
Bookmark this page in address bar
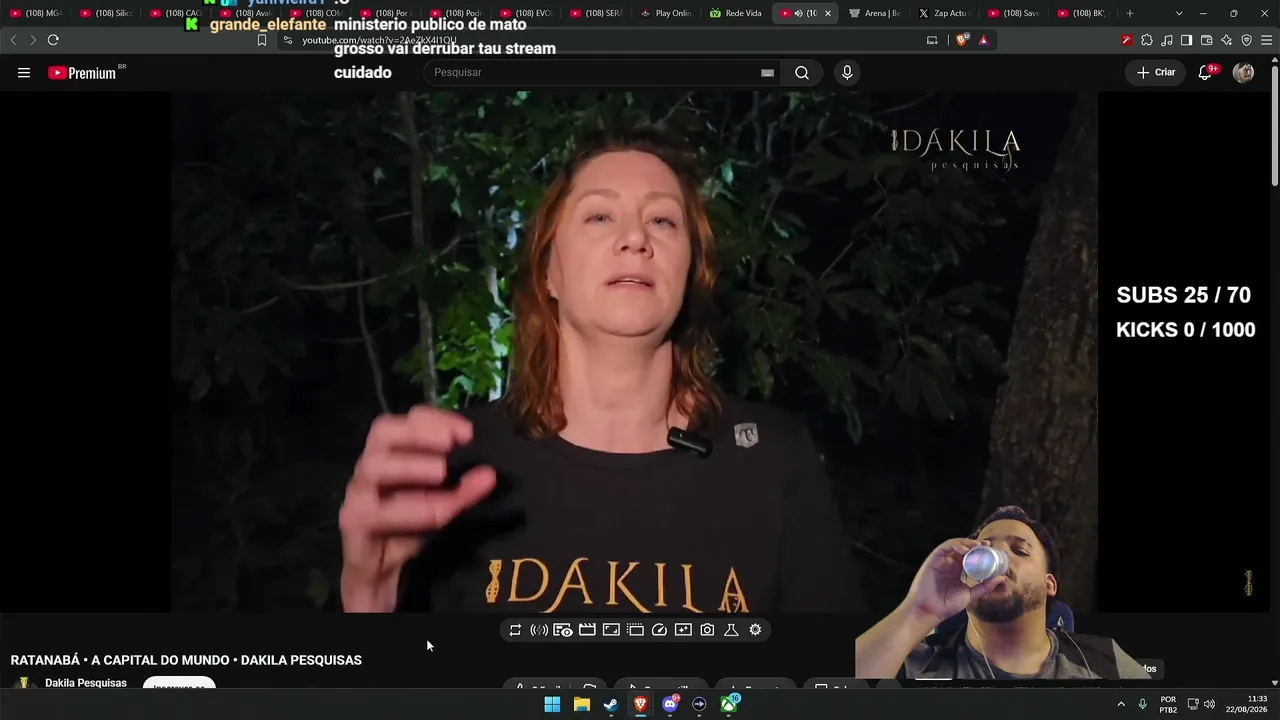click(x=262, y=40)
